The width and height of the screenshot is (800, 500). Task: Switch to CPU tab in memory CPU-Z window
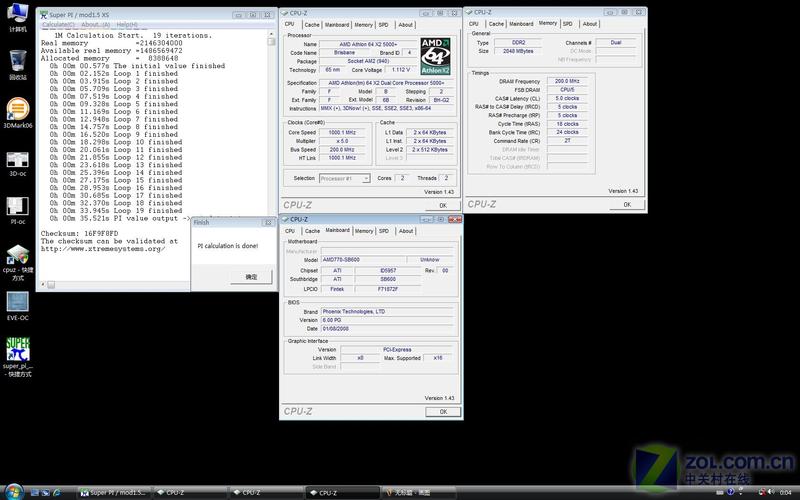tap(474, 24)
